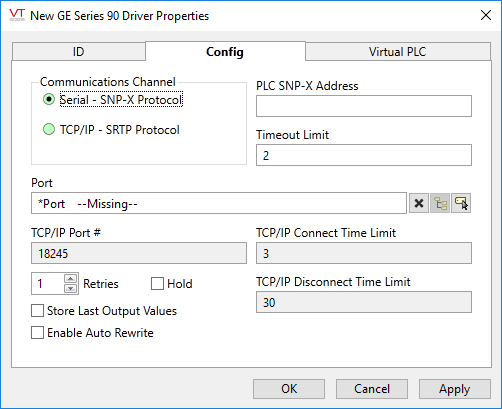
Task: Open the tag browser tree icon
Action: coord(440,203)
